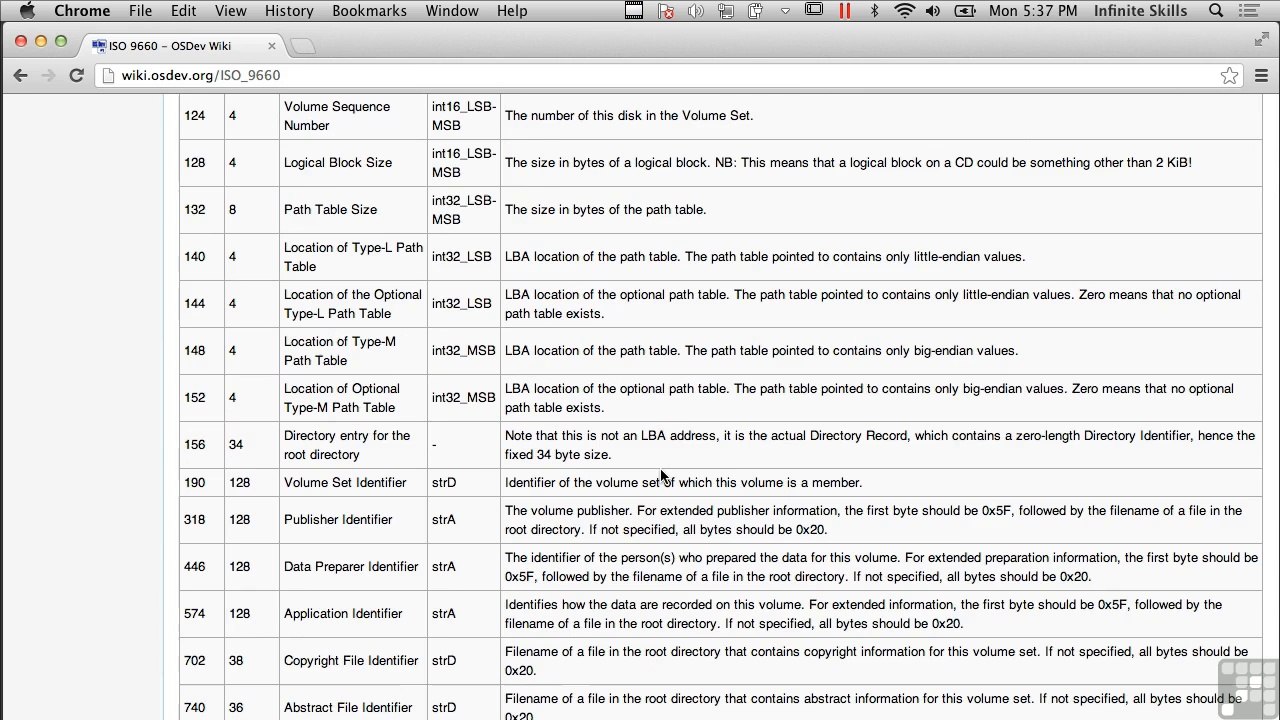Reload the ISO 9660 page
This screenshot has width=1280, height=720.
76,75
